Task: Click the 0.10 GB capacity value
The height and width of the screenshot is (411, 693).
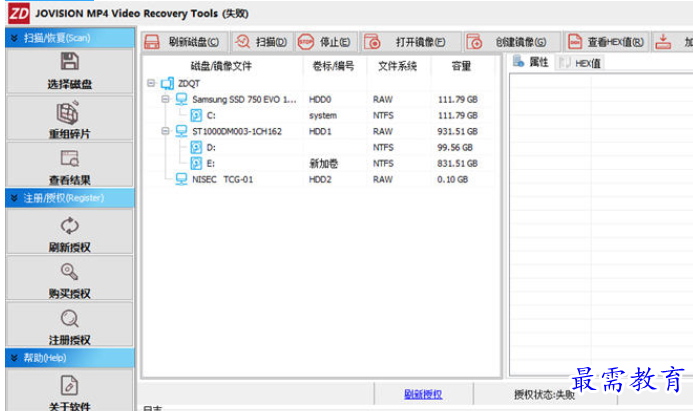Action: point(453,179)
